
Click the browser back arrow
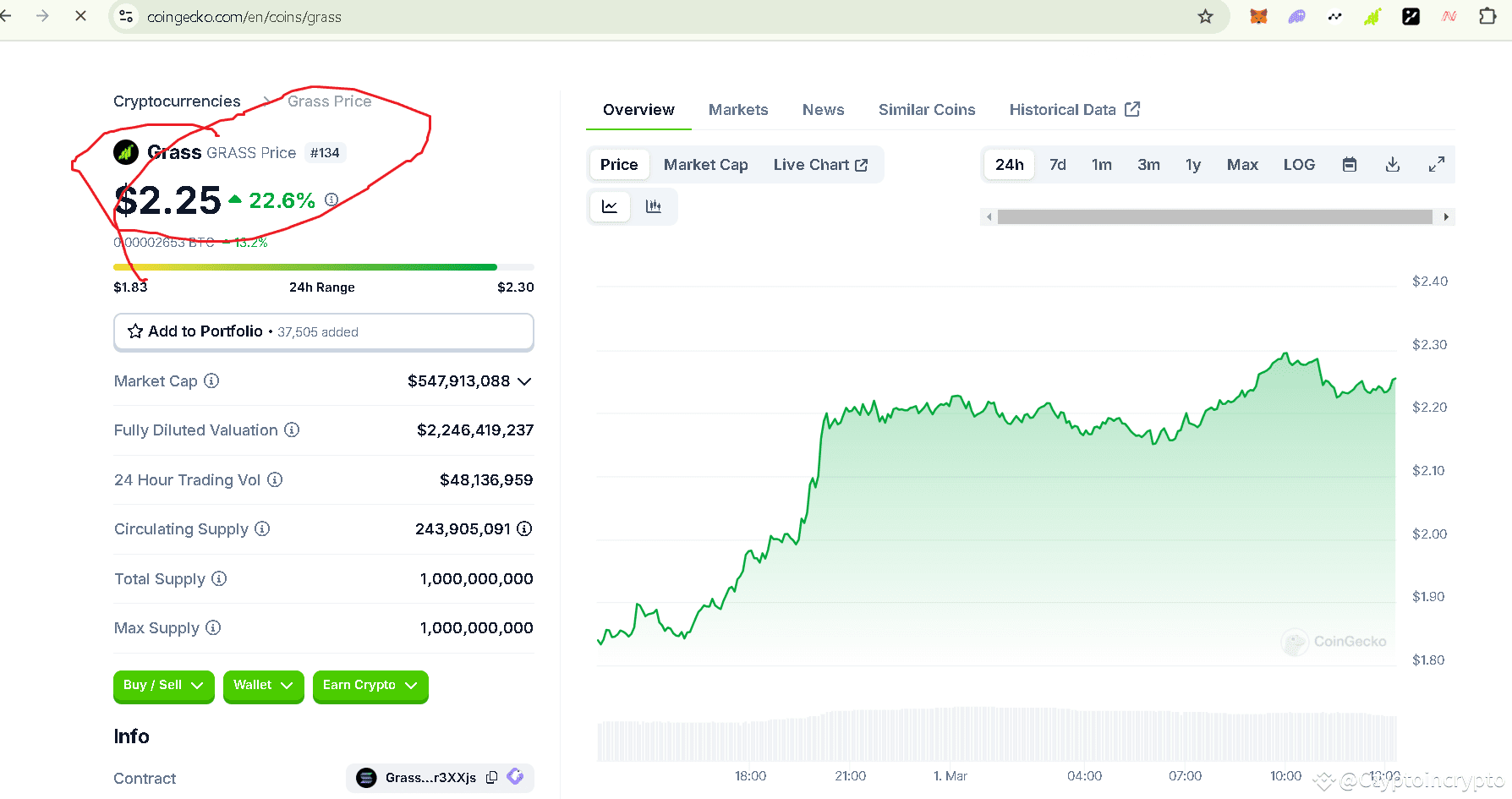tap(5, 16)
